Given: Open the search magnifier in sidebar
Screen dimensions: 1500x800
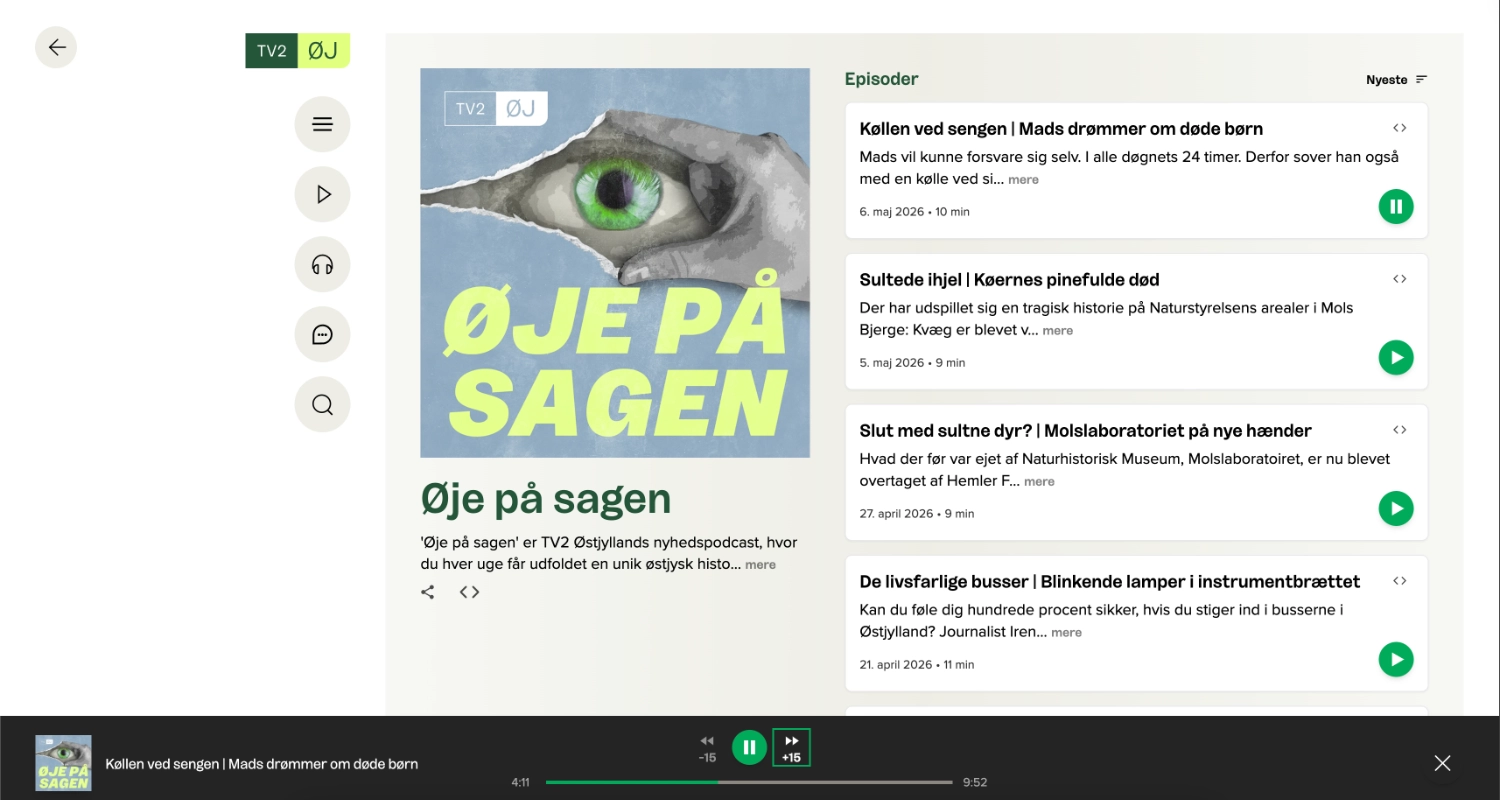Looking at the screenshot, I should click(x=322, y=404).
